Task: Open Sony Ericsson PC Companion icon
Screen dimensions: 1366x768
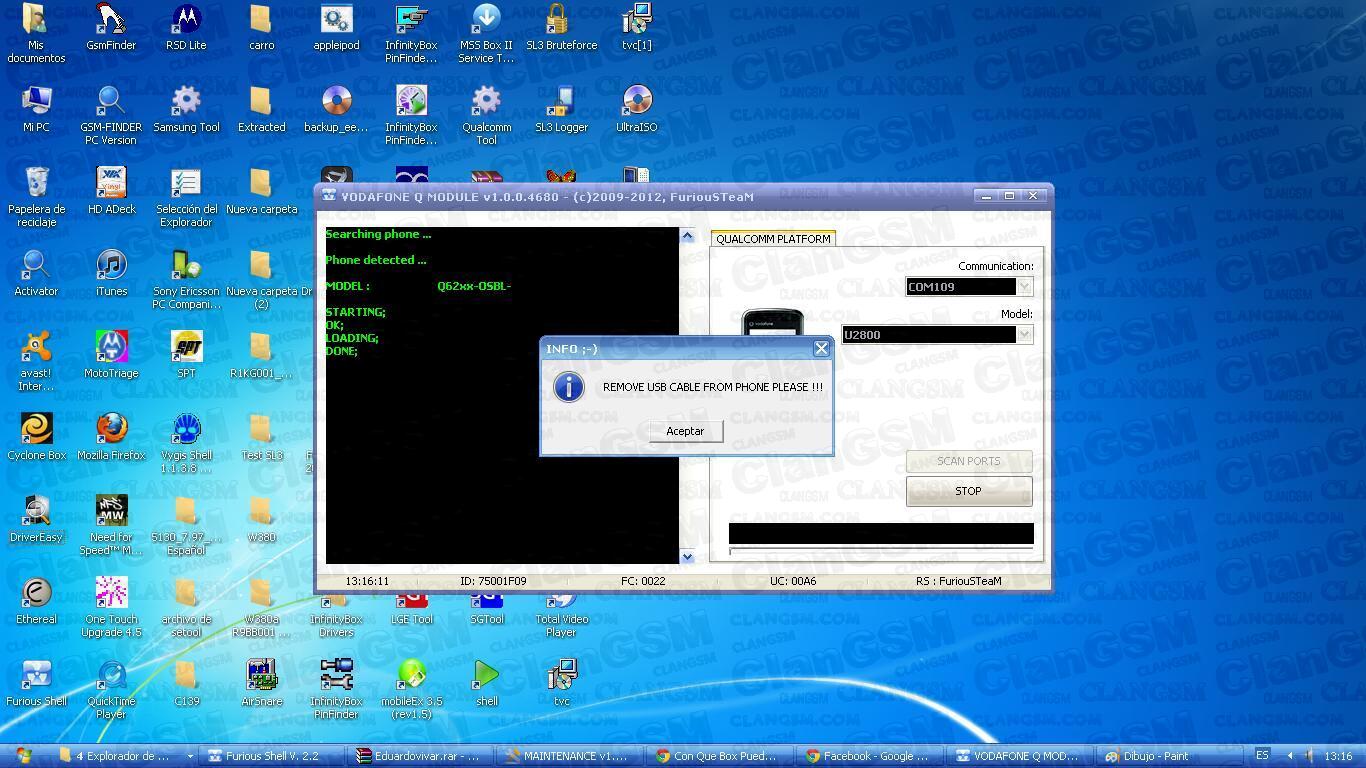Action: 186,279
